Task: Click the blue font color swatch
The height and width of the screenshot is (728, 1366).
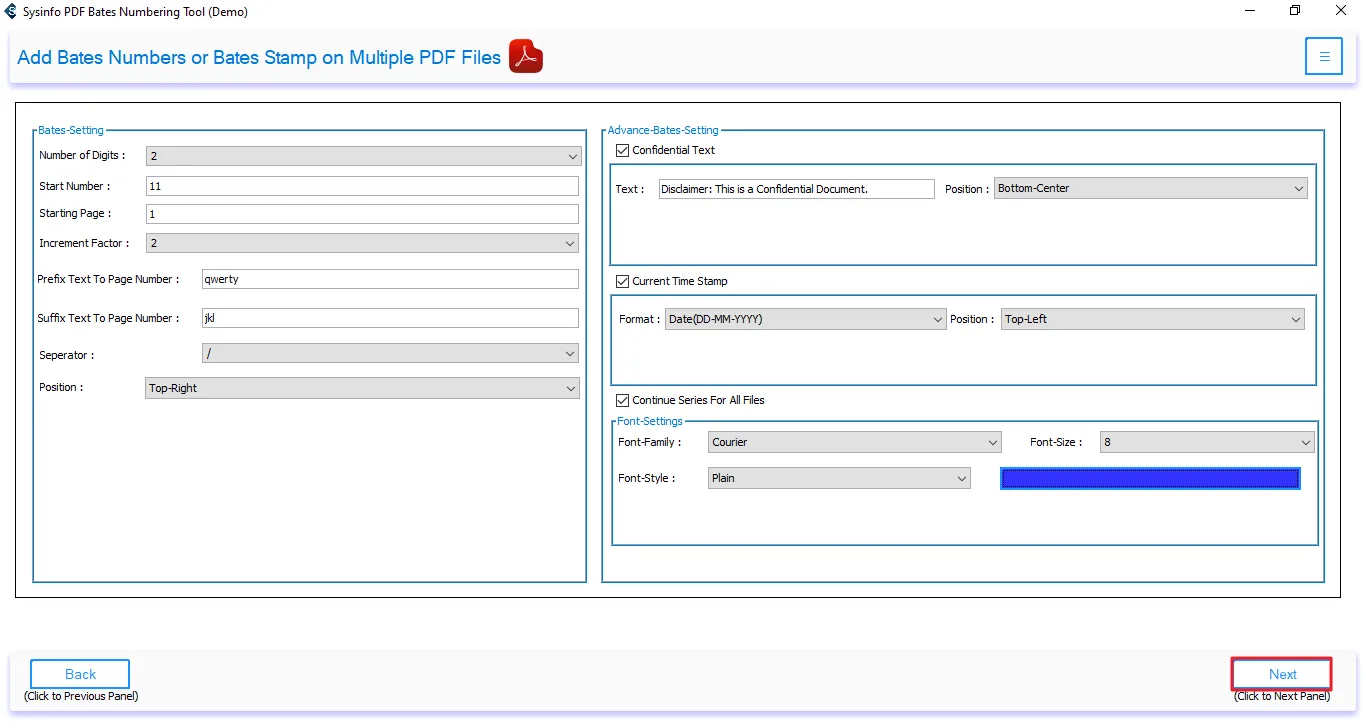Action: [1150, 478]
